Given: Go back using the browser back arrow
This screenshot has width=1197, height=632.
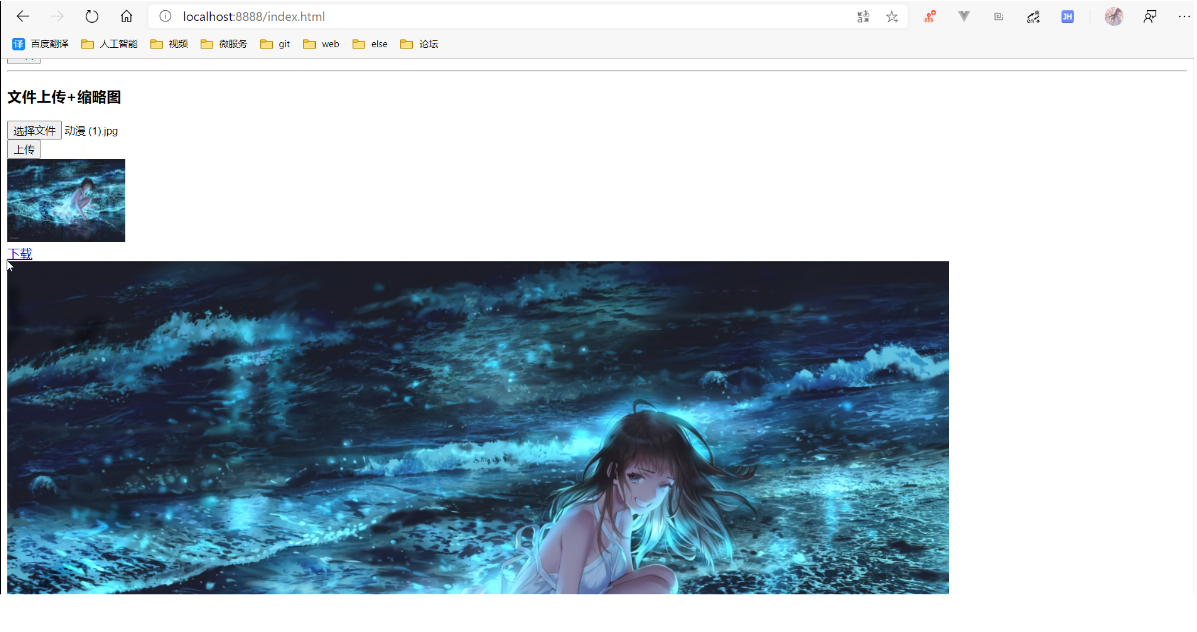Looking at the screenshot, I should [23, 16].
